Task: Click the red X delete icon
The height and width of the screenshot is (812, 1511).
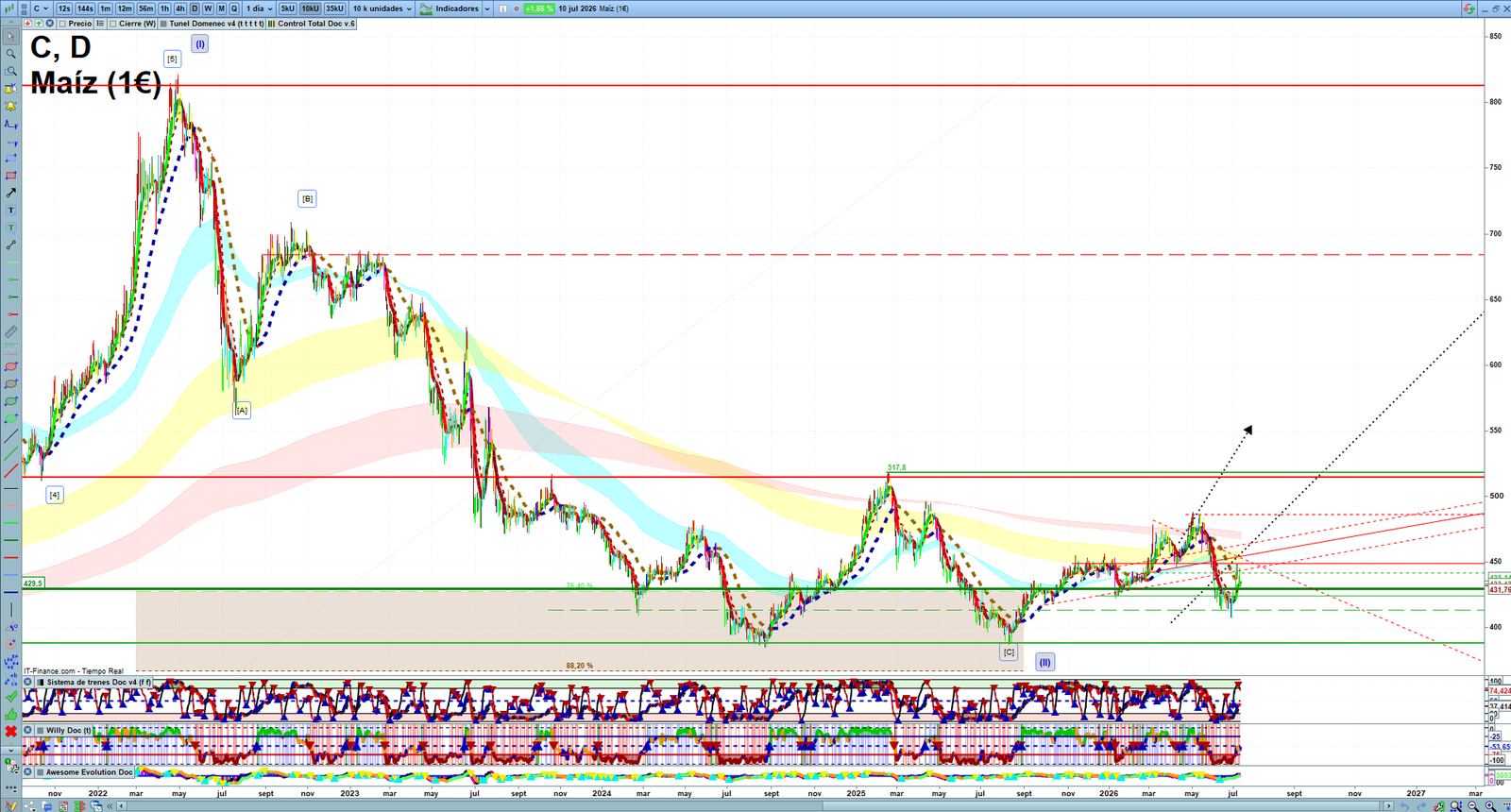Action: [11, 732]
